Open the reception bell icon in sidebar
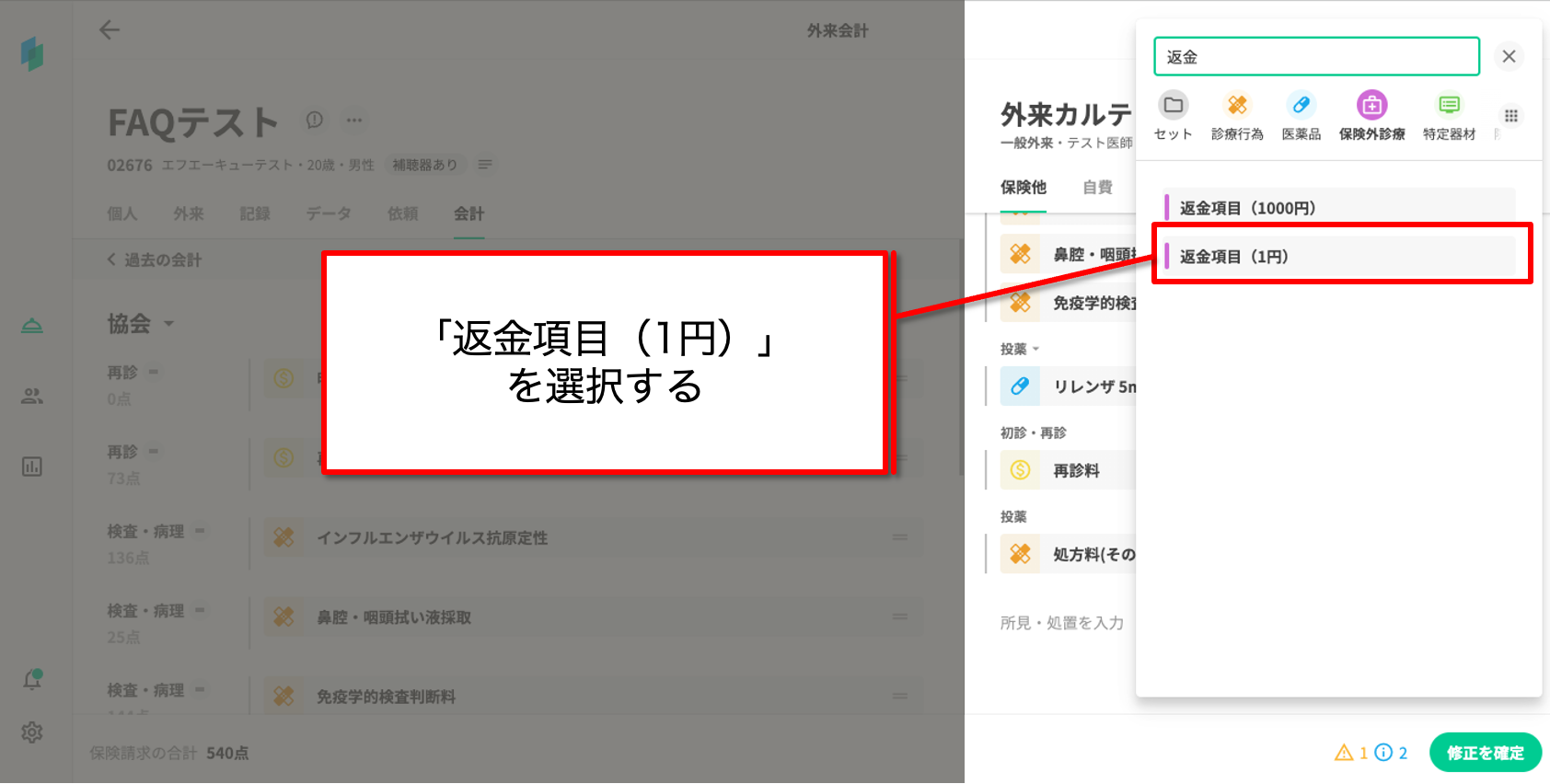The width and height of the screenshot is (1550, 784). [32, 326]
